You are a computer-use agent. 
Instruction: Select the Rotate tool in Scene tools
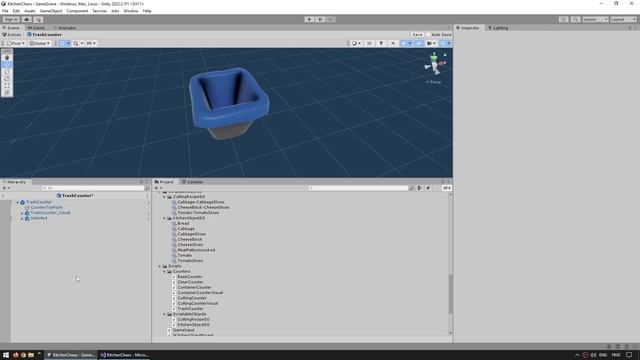pos(7,72)
